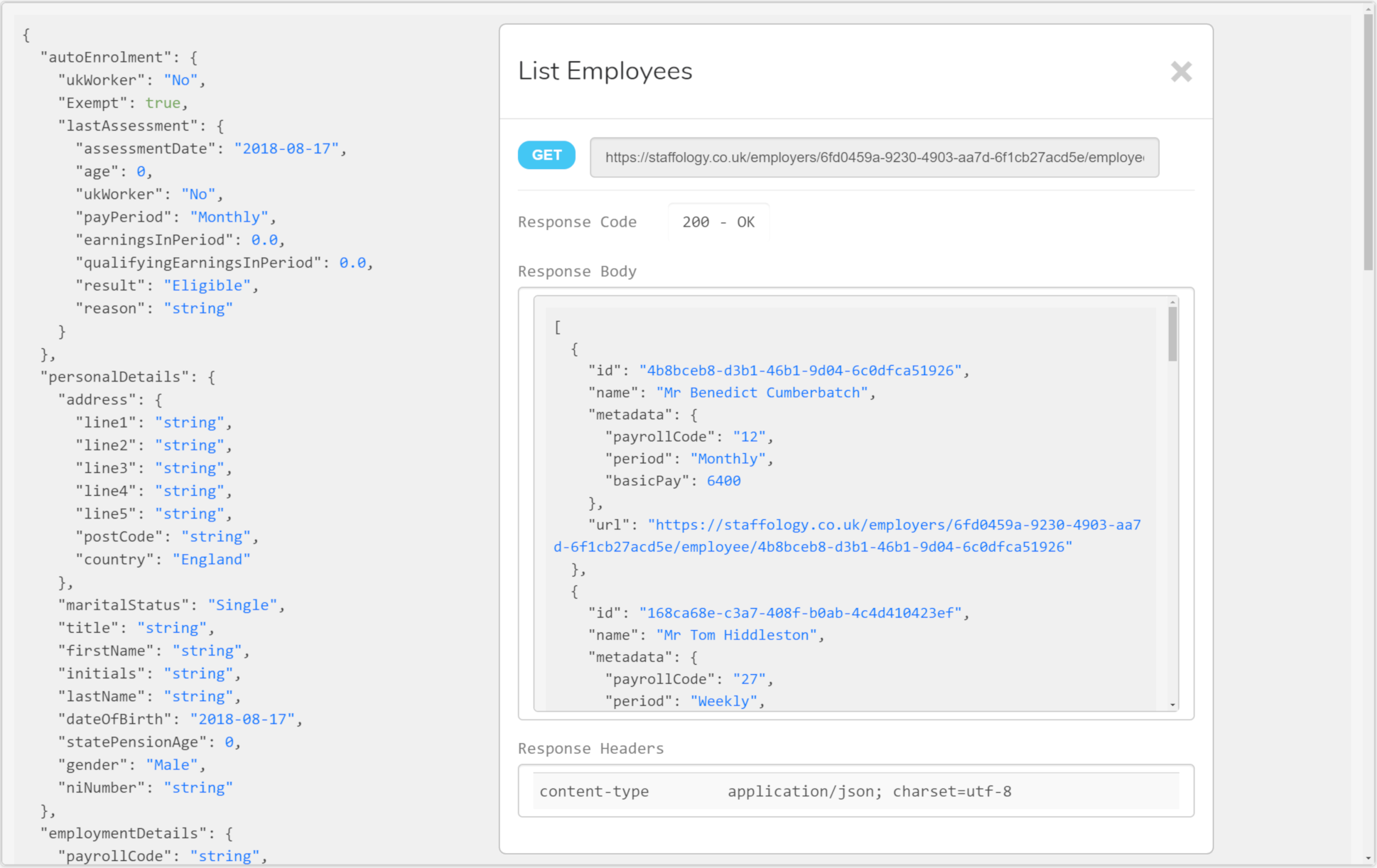This screenshot has height=868, width=1377.
Task: Click the List Employees heading
Action: point(605,71)
